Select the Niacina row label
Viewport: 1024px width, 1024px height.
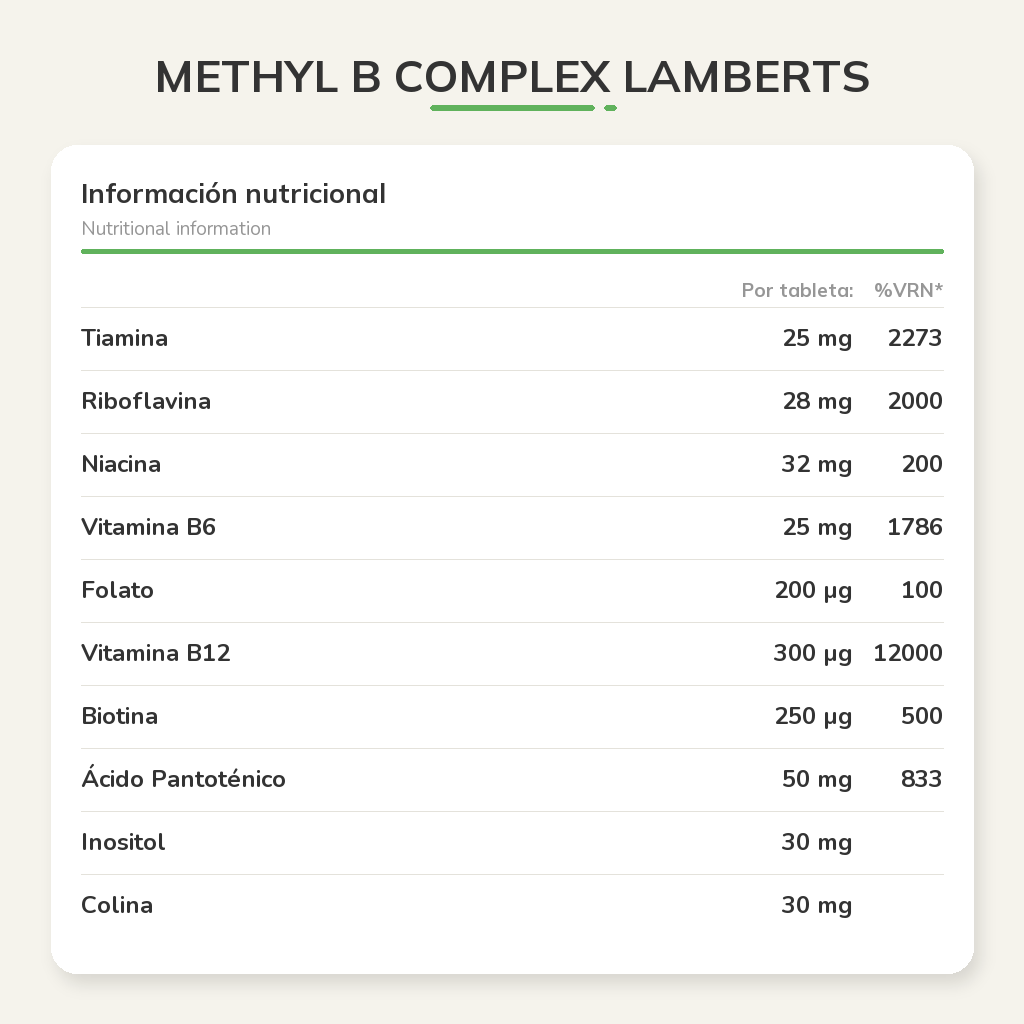point(121,464)
